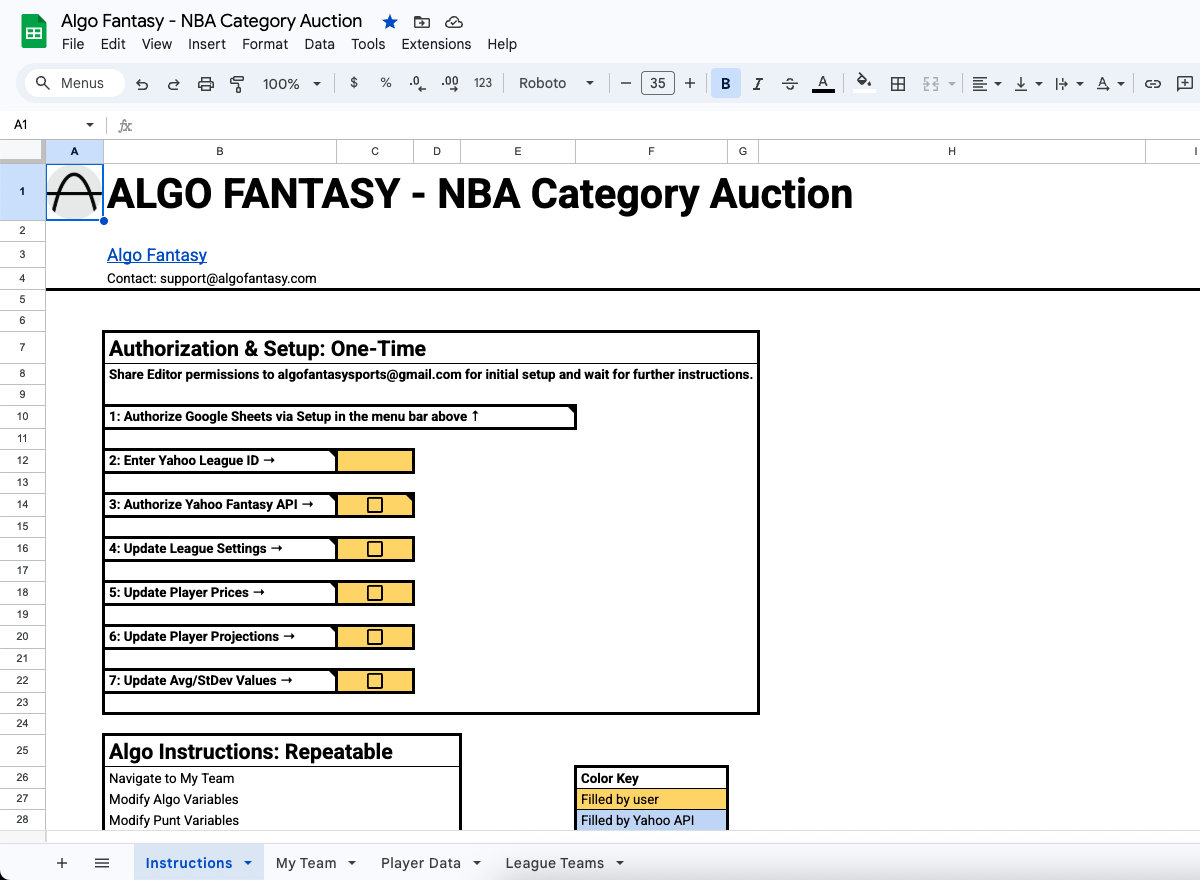Image resolution: width=1200 pixels, height=880 pixels.
Task: Expand Name box A1 dropdown arrow
Action: (x=90, y=125)
